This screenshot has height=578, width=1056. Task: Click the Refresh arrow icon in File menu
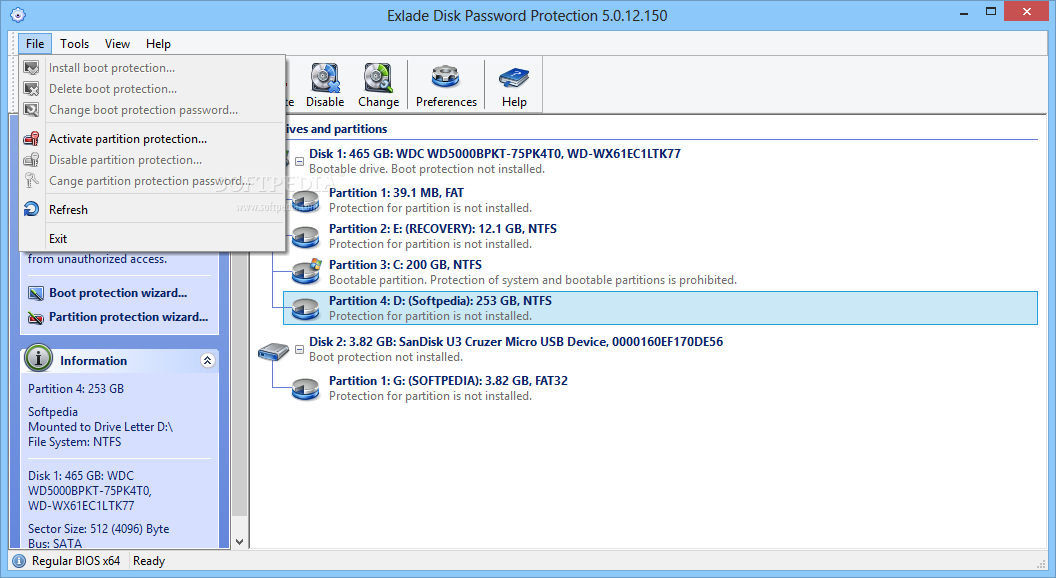[31, 210]
